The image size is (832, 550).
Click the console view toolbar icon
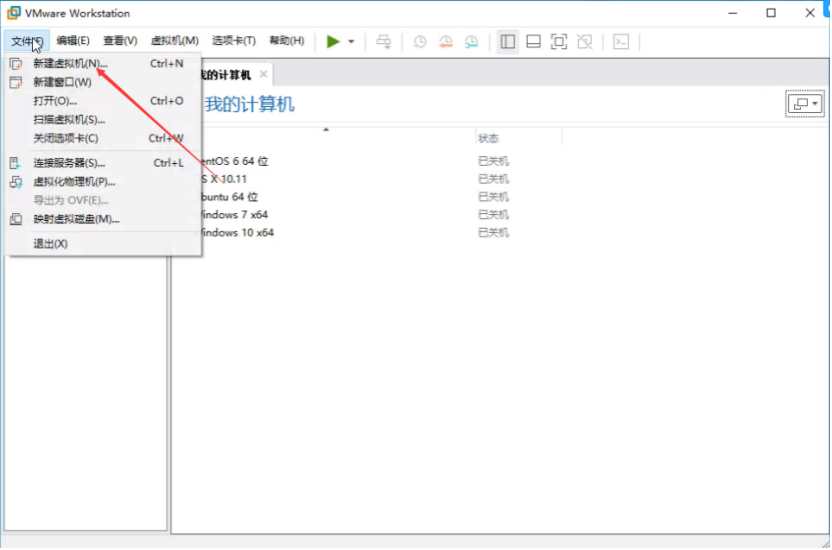[621, 41]
